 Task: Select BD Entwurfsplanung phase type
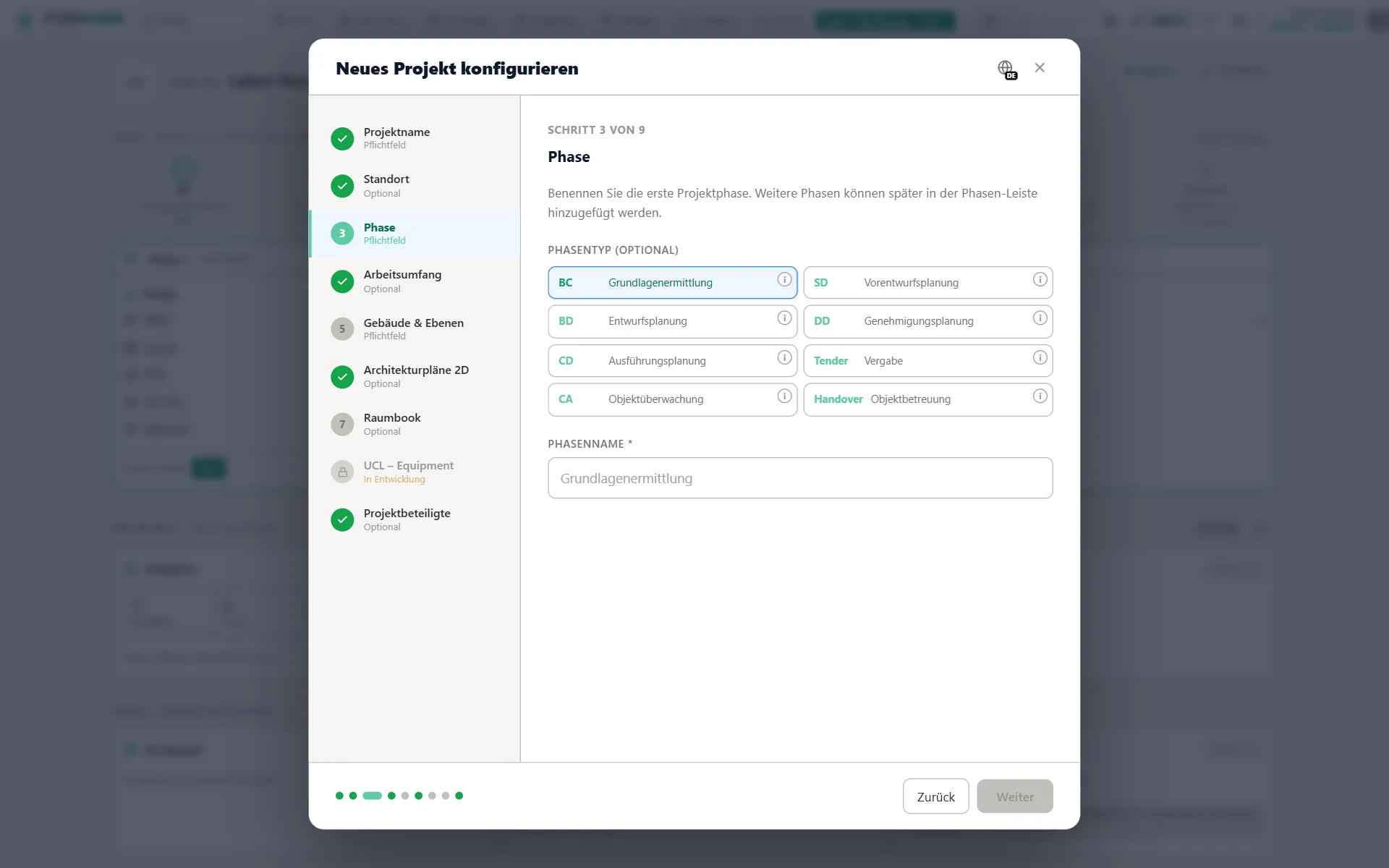point(672,321)
